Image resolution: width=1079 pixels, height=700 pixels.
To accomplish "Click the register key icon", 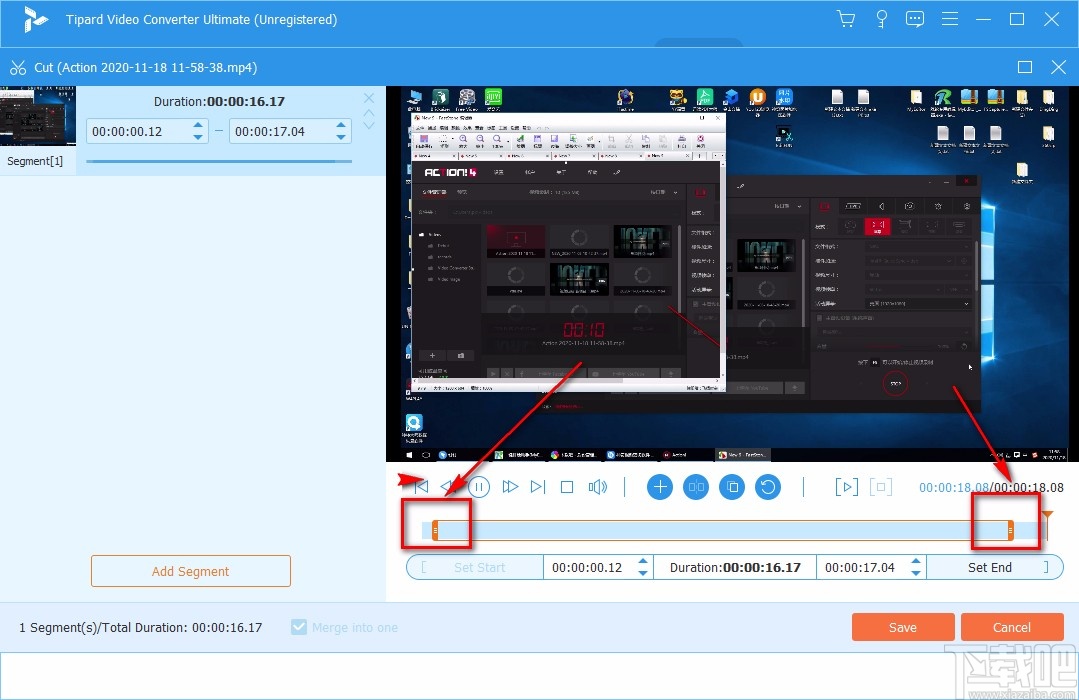I will 881,19.
